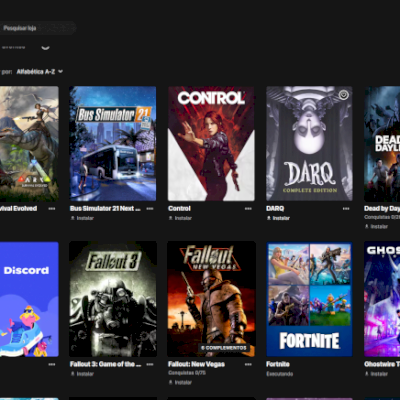Click Instalar under Fallout 3
Image resolution: width=400 pixels, height=400 pixels.
(x=82, y=374)
